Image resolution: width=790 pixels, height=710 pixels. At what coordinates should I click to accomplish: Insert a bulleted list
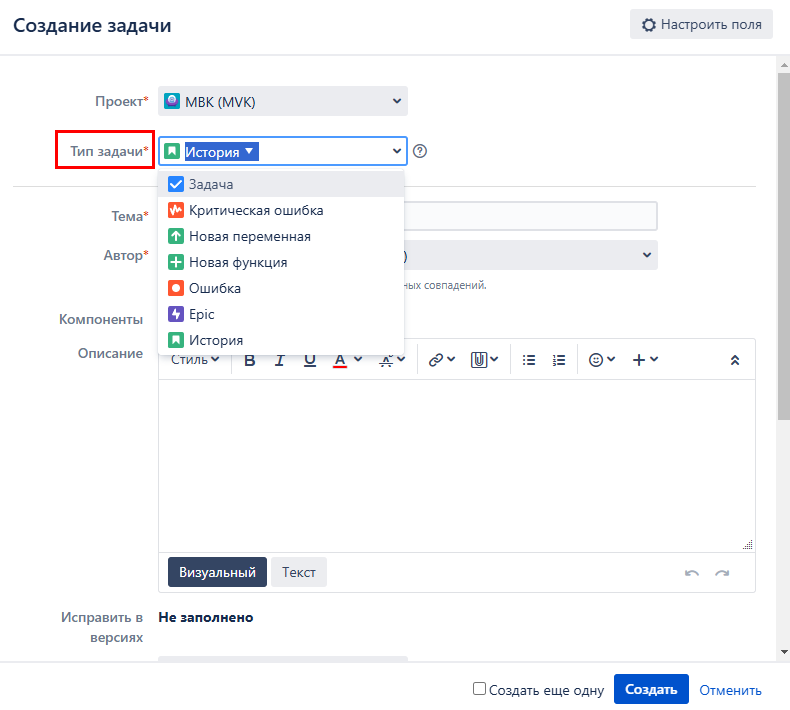click(x=530, y=361)
